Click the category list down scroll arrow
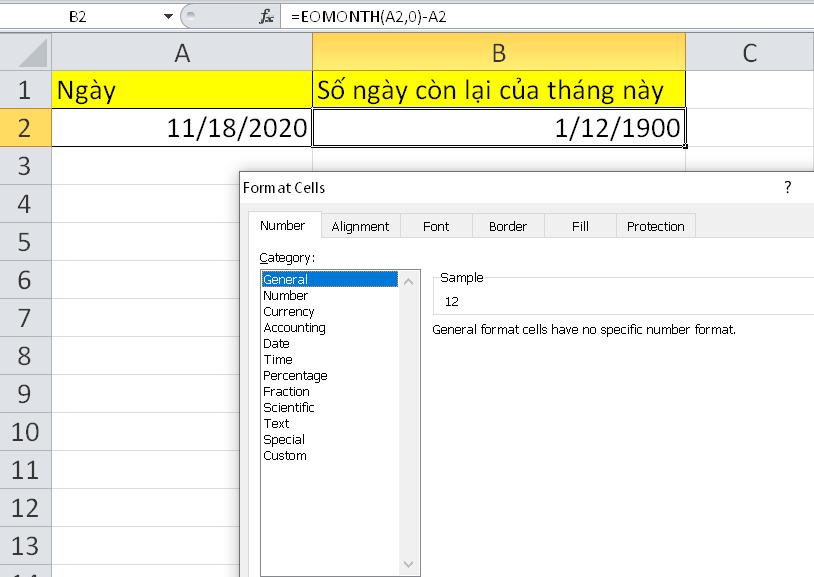The width and height of the screenshot is (814, 577). [x=410, y=564]
